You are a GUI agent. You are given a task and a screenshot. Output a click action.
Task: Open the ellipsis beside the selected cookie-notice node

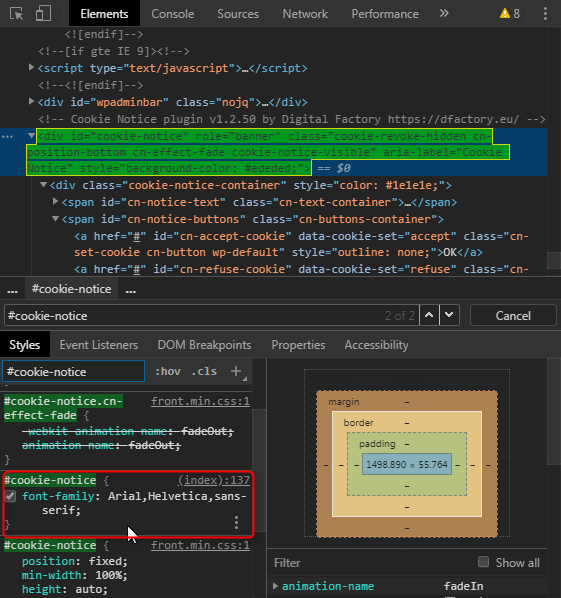pos(7,137)
